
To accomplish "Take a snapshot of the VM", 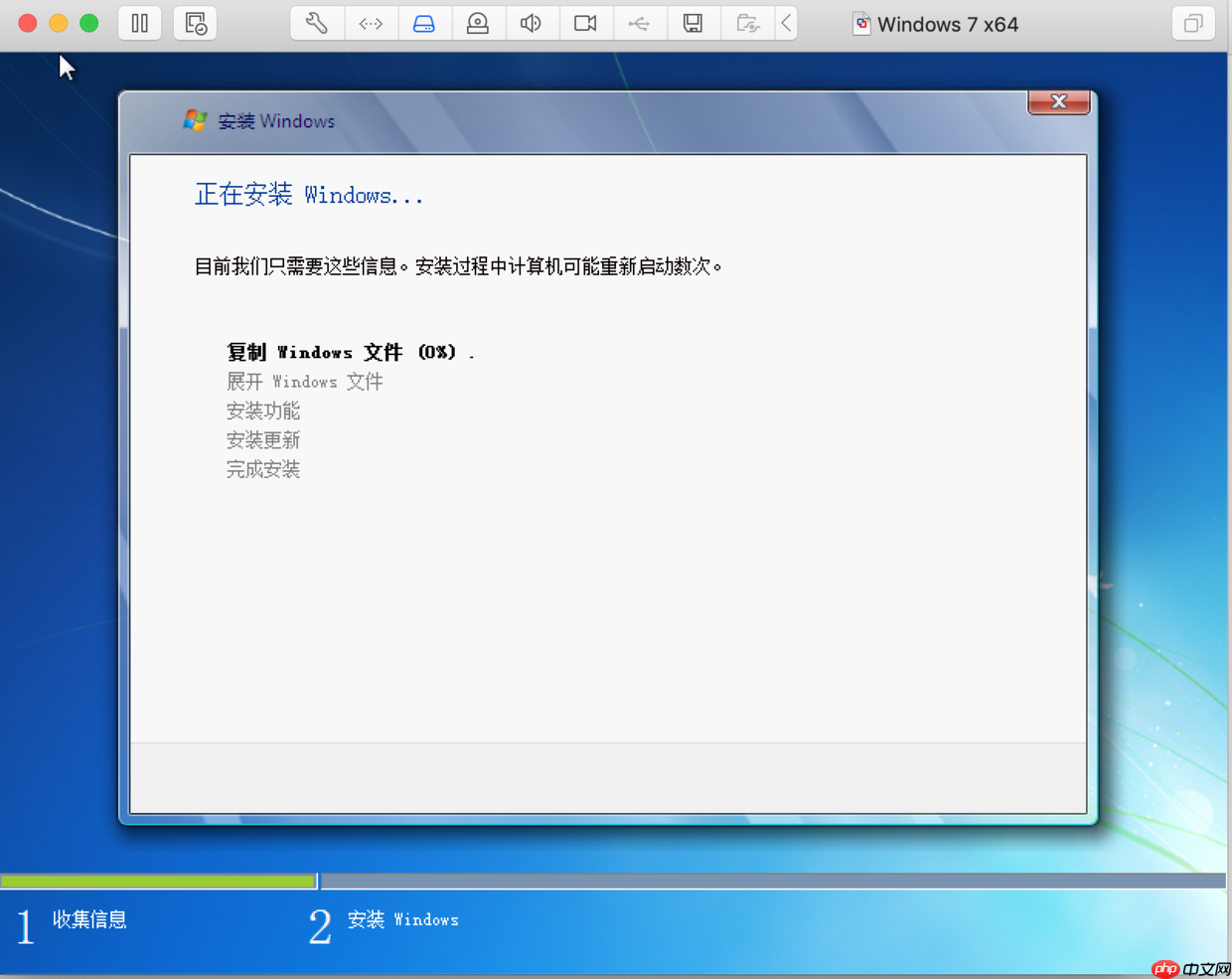I will point(195,23).
